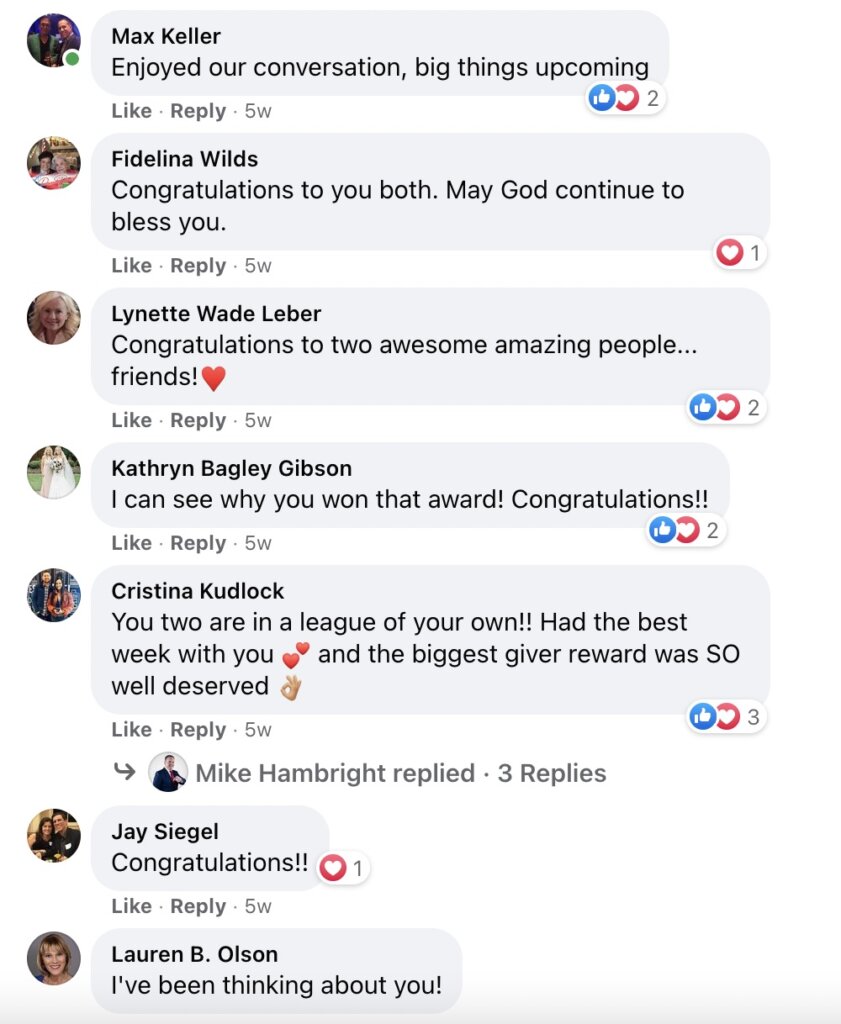Click the reply arrow icon beside Mike Hambright
The image size is (841, 1024).
pyautogui.click(x=125, y=772)
